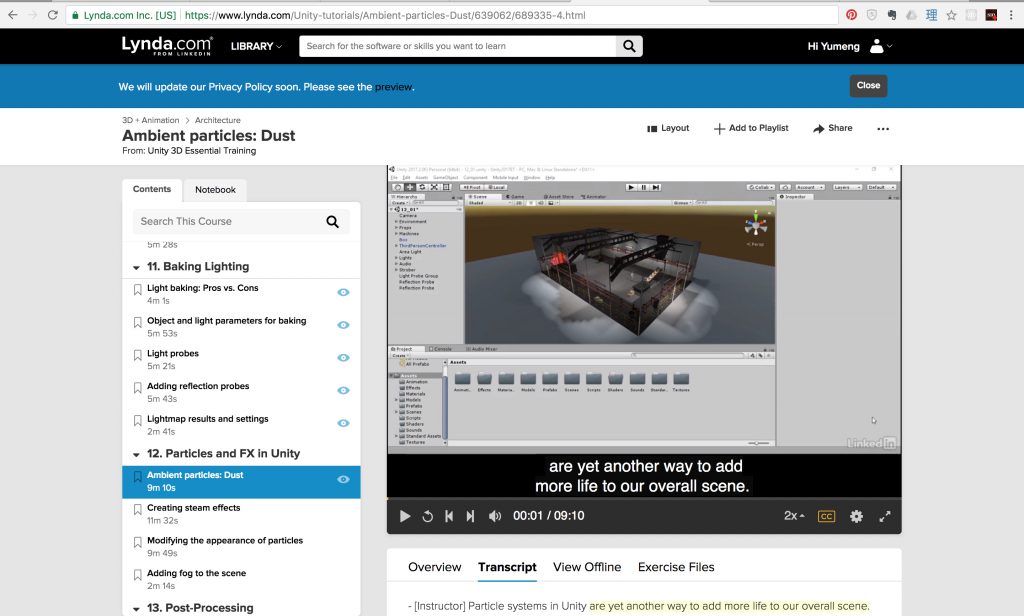Bookmark Lightmap results and settings
The width and height of the screenshot is (1024, 616).
click(137, 420)
